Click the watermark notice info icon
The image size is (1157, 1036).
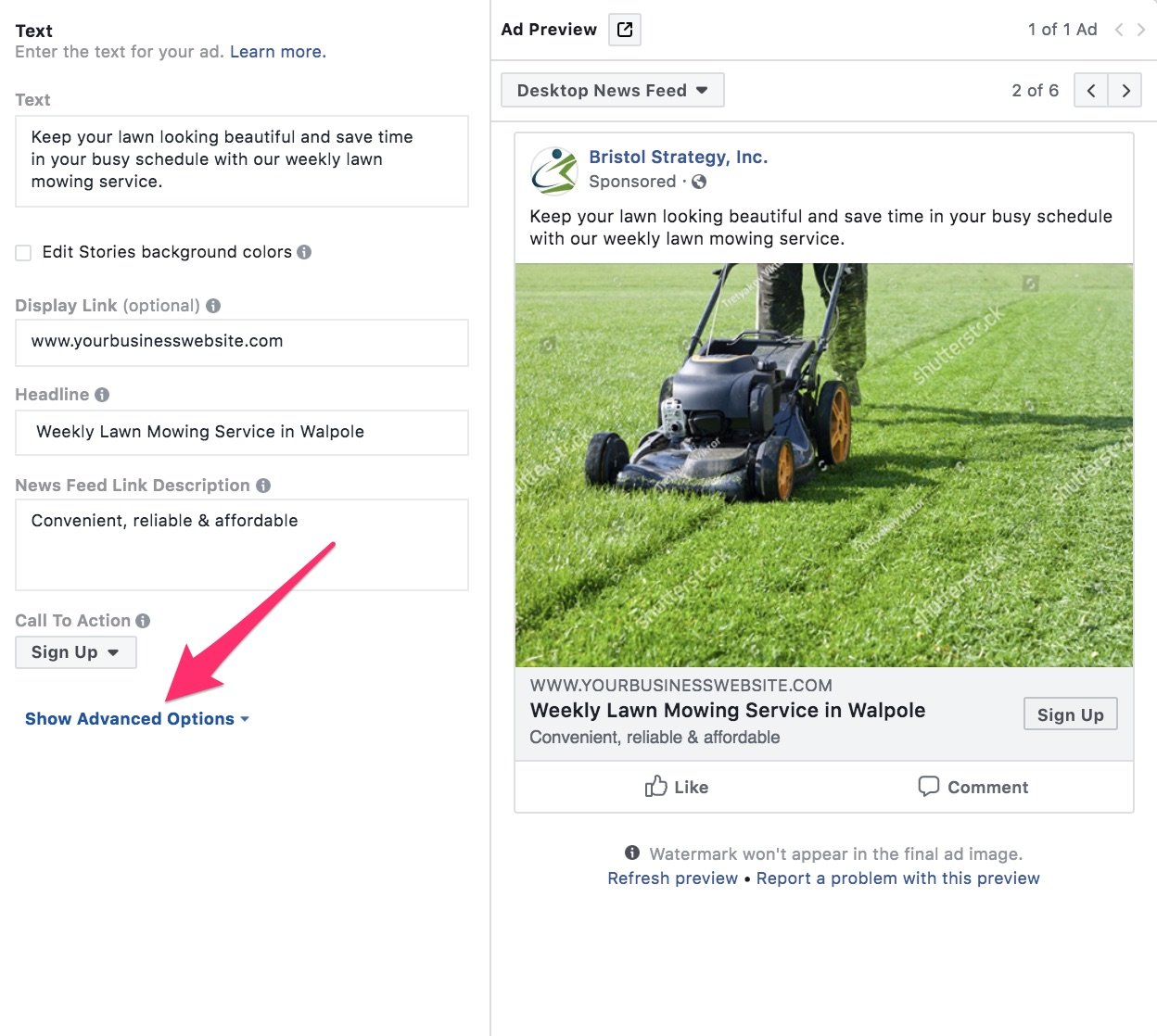tap(632, 853)
